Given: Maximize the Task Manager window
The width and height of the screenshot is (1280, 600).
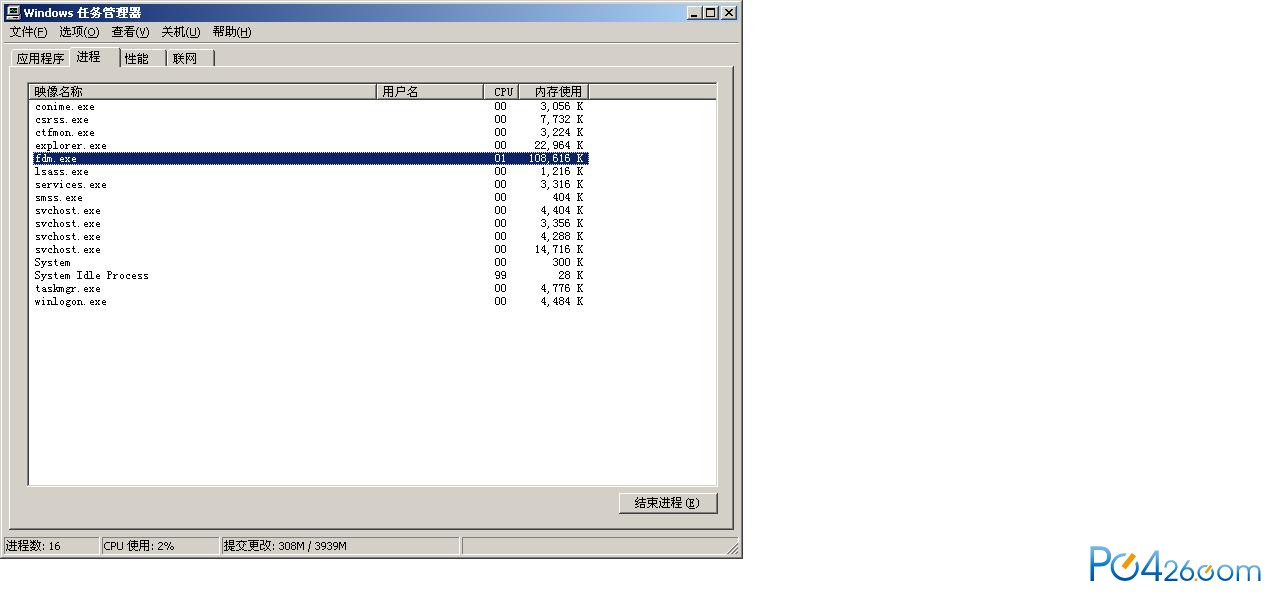Looking at the screenshot, I should [711, 13].
